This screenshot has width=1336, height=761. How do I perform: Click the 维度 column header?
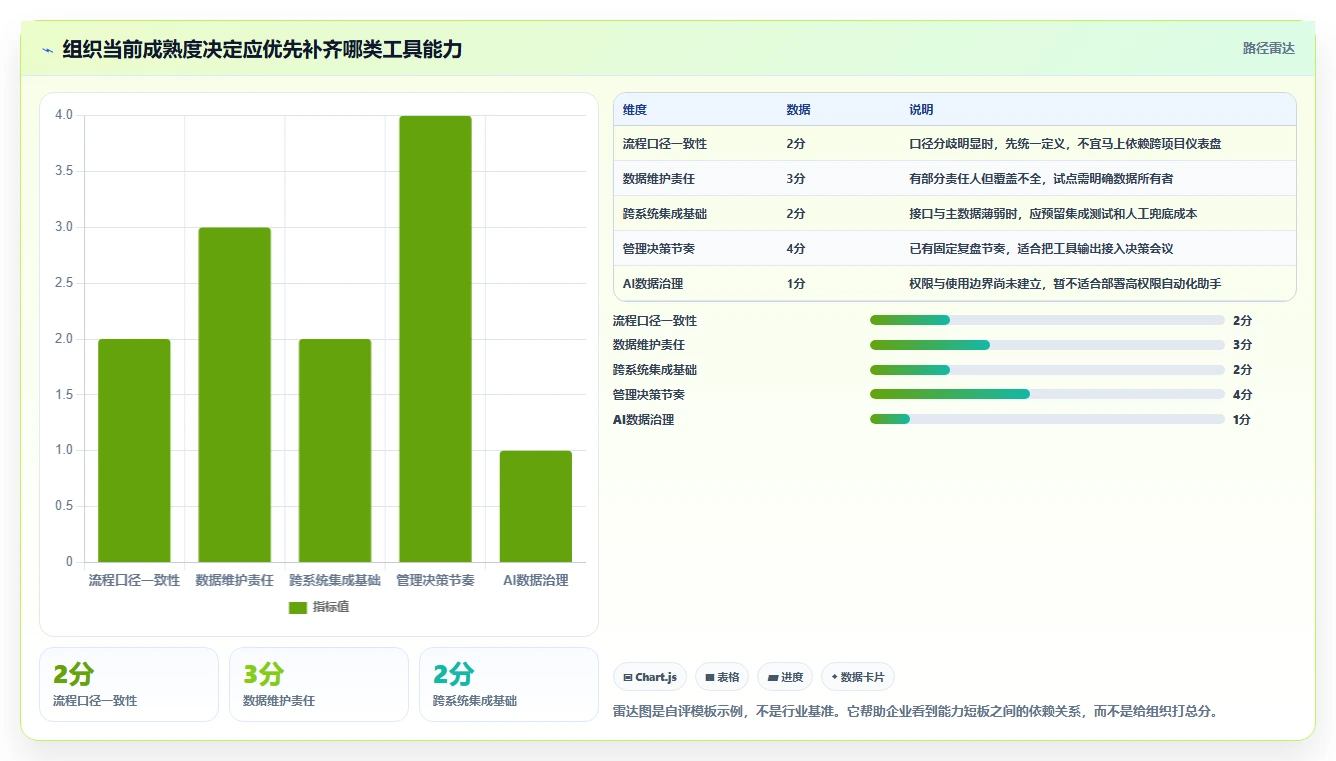[x=635, y=110]
